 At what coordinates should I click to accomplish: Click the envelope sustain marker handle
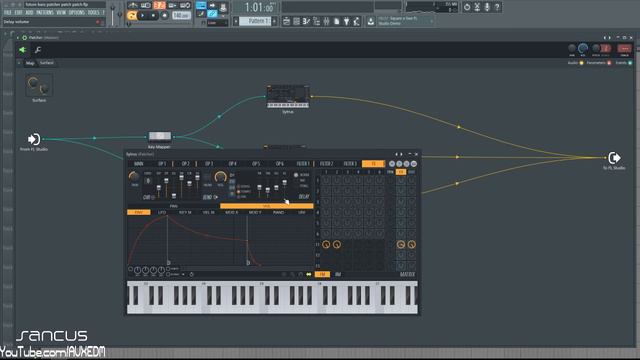pyautogui.click(x=248, y=262)
